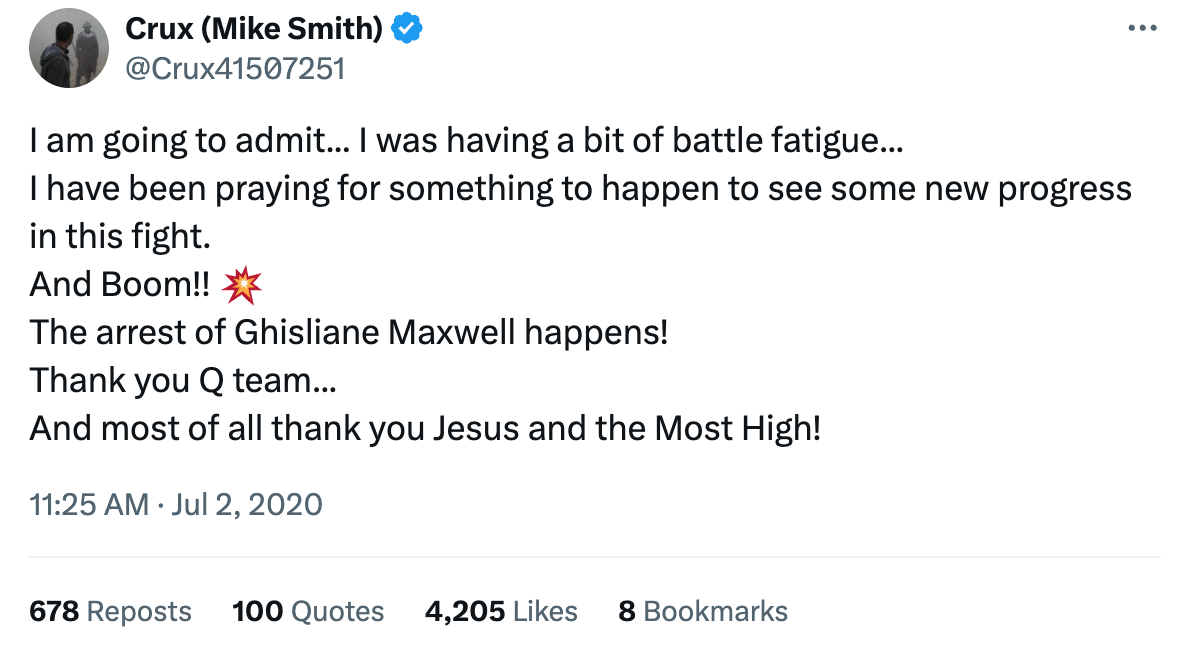The height and width of the screenshot is (654, 1184).
Task: View the 100 Quotes of this tweet
Action: 307,611
